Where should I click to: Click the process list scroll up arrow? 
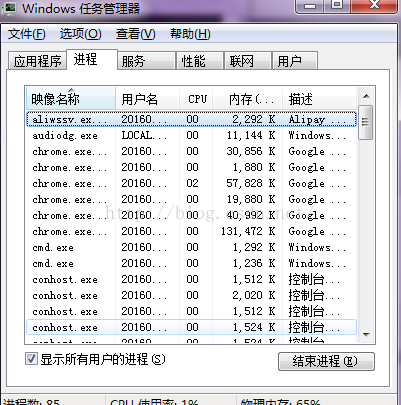pos(366,96)
